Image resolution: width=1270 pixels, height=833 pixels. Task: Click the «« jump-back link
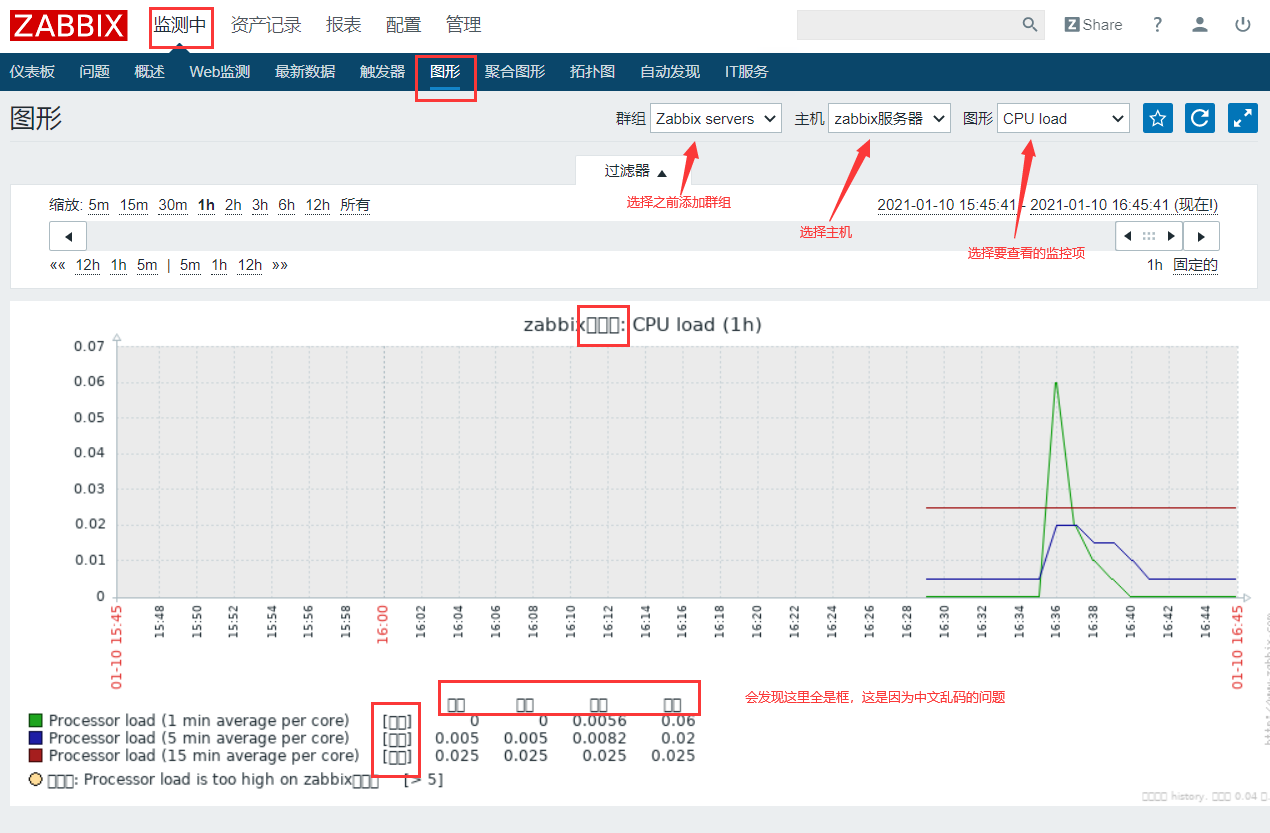tap(57, 265)
